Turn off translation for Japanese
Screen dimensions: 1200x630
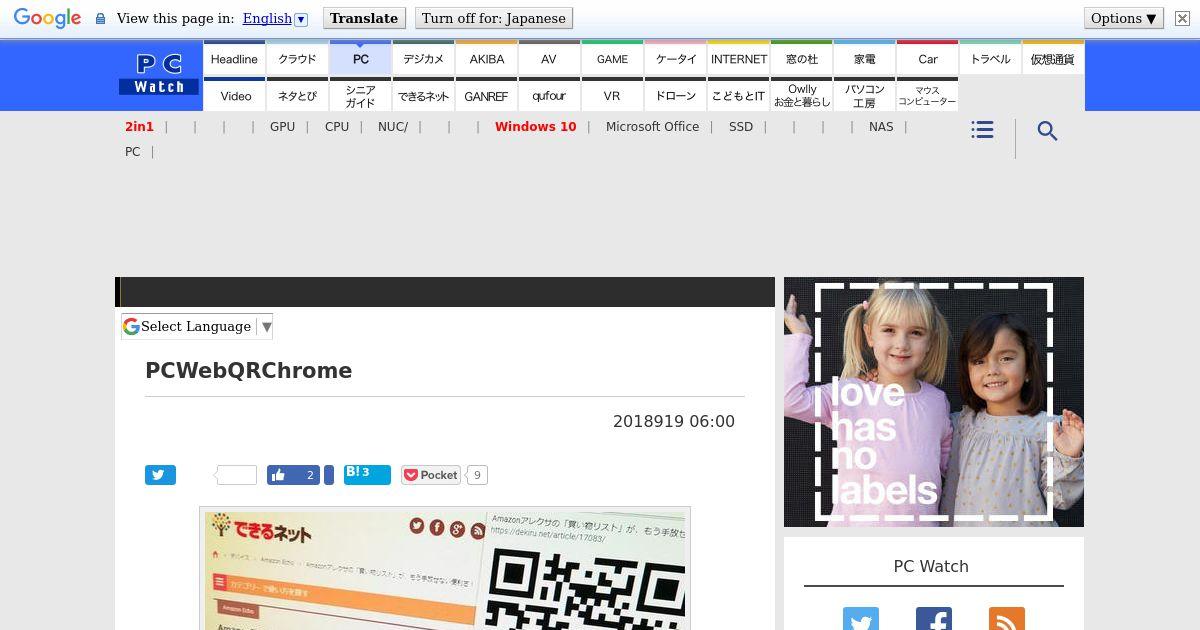click(x=493, y=18)
